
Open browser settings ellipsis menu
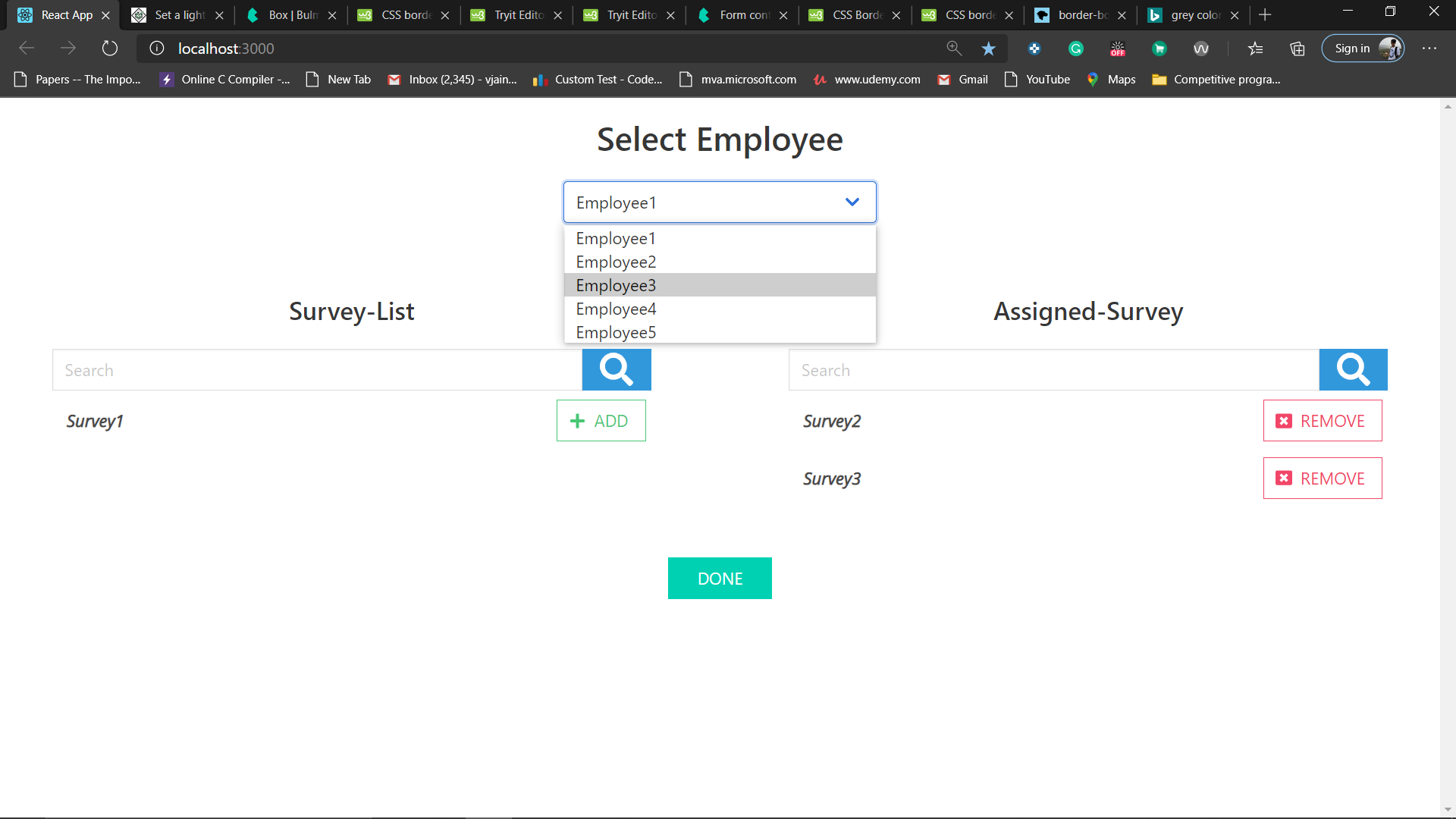[1429, 49]
